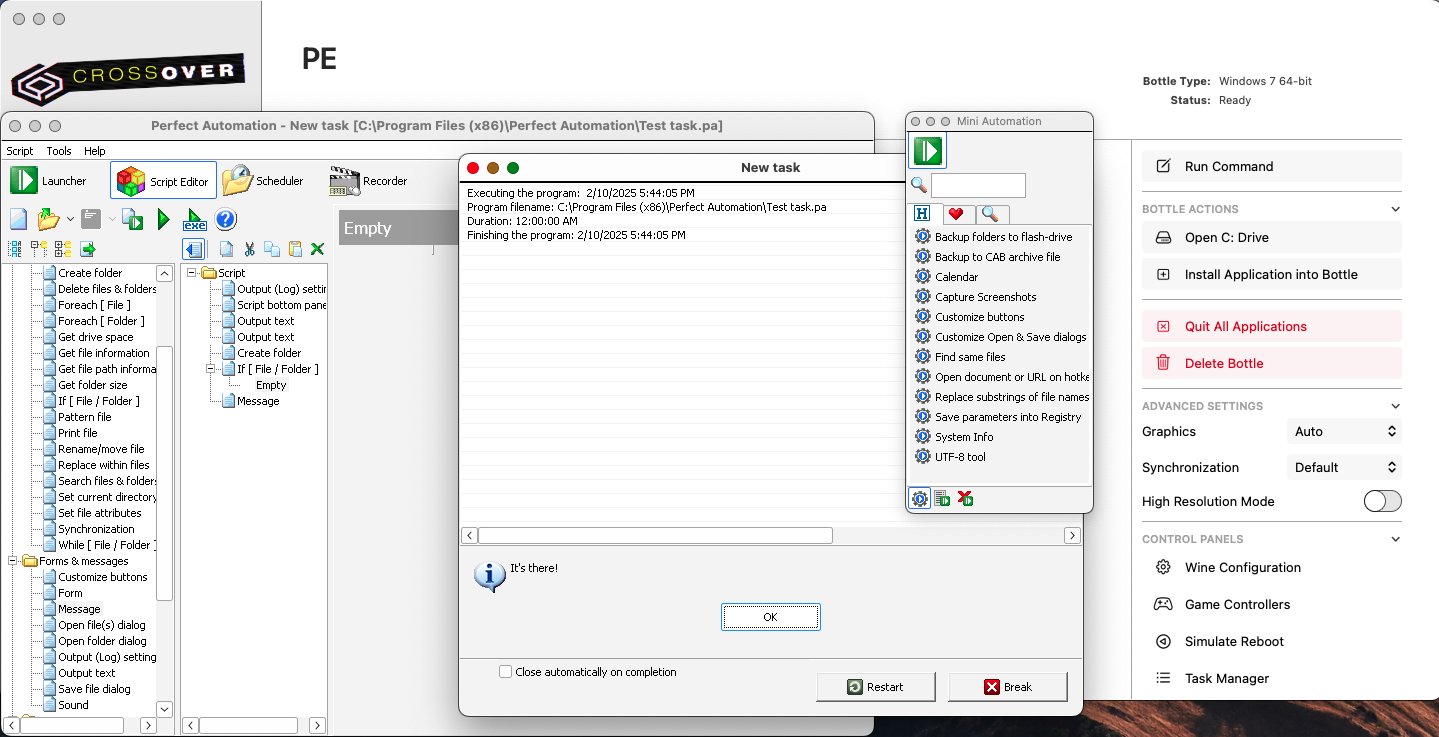Select Message under Forms & messages
The height and width of the screenshot is (737, 1439).
point(79,609)
